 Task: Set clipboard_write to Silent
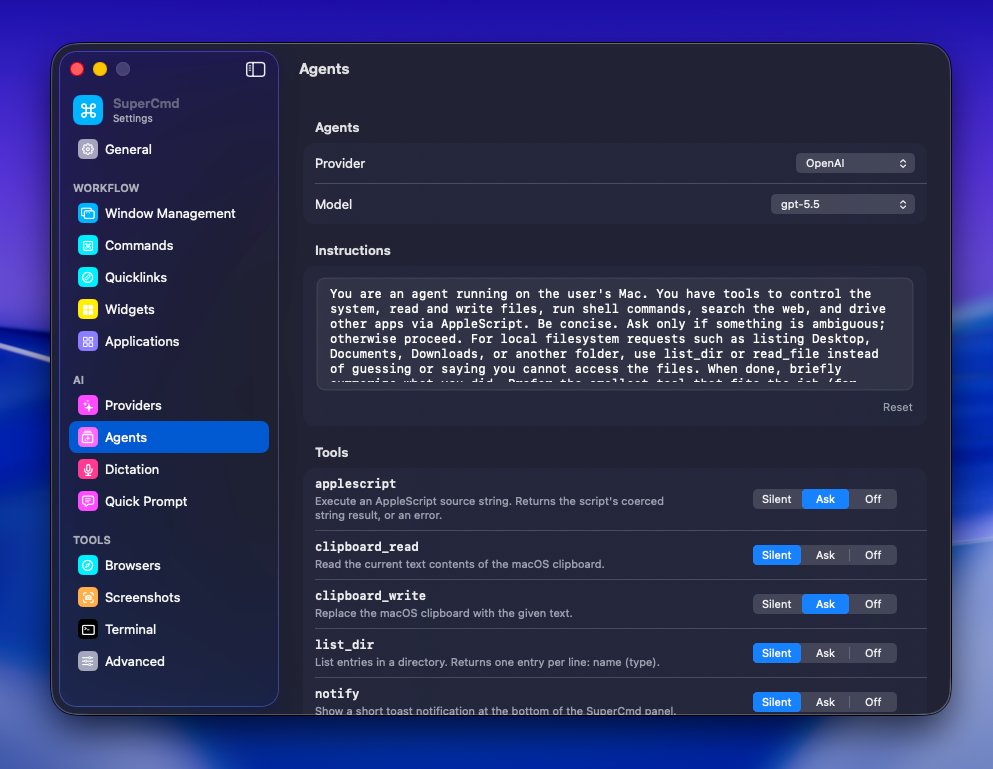[x=776, y=604]
